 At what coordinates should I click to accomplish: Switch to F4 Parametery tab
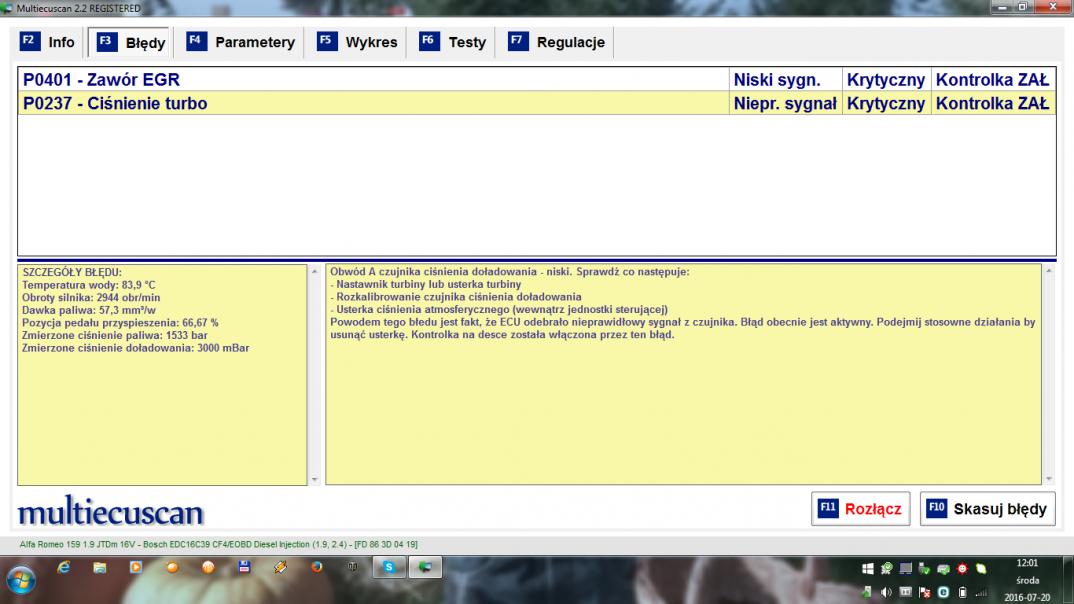click(x=240, y=42)
